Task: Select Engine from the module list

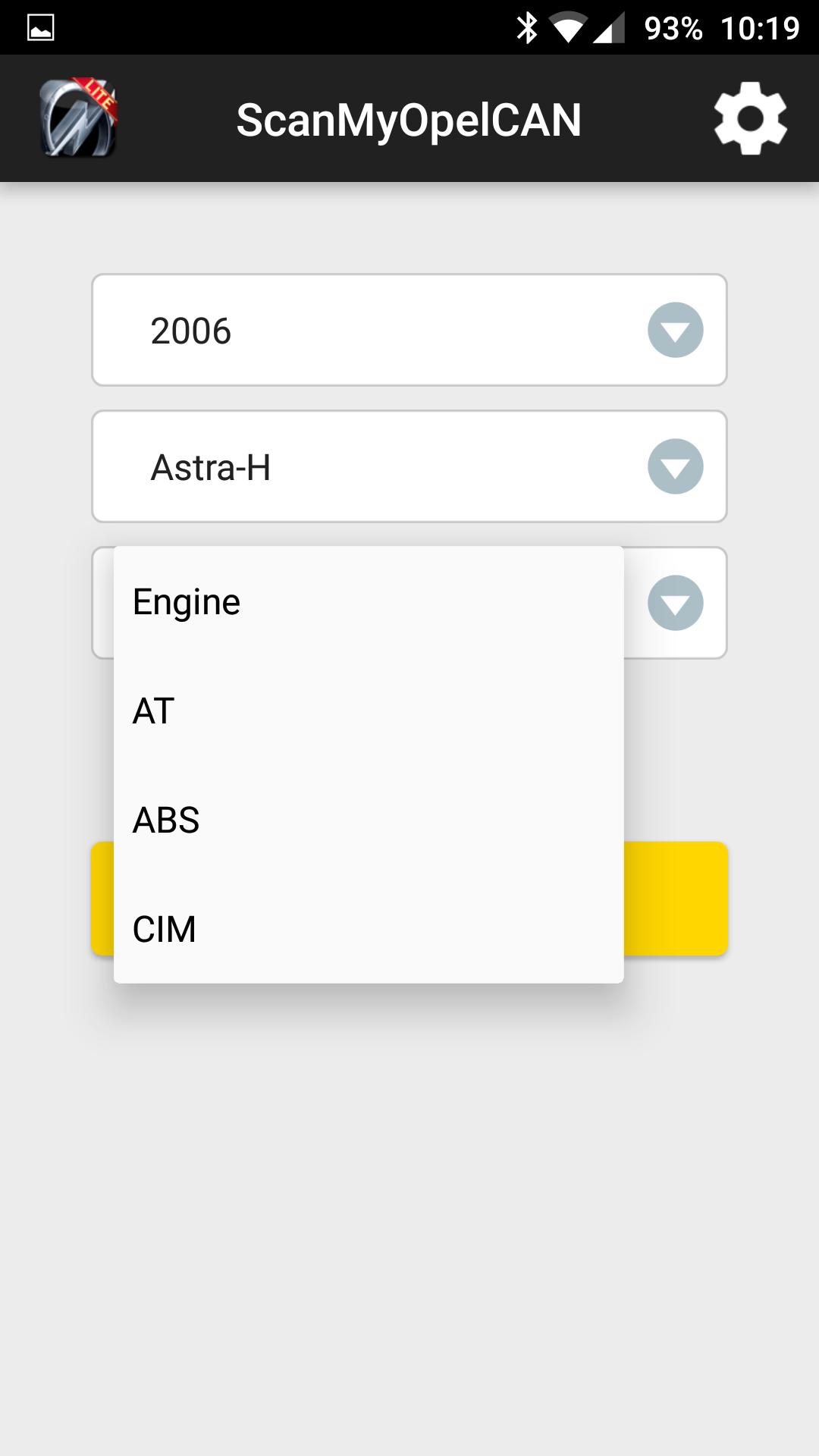Action: pos(369,601)
